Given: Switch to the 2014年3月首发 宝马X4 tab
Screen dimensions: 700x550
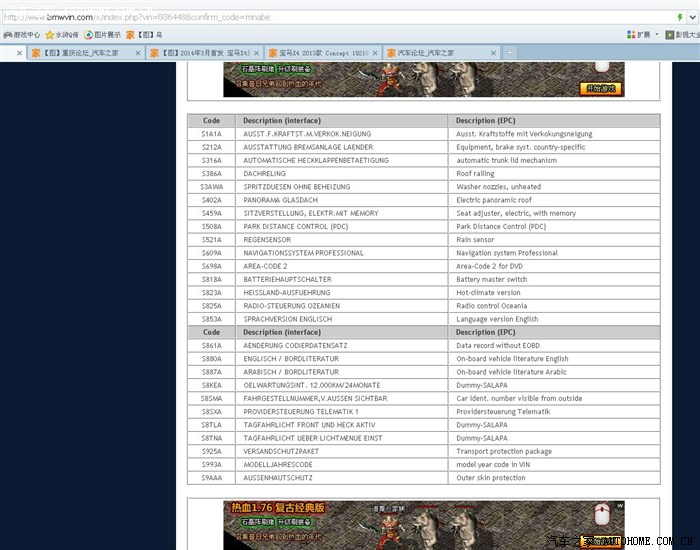Looking at the screenshot, I should (x=207, y=52).
